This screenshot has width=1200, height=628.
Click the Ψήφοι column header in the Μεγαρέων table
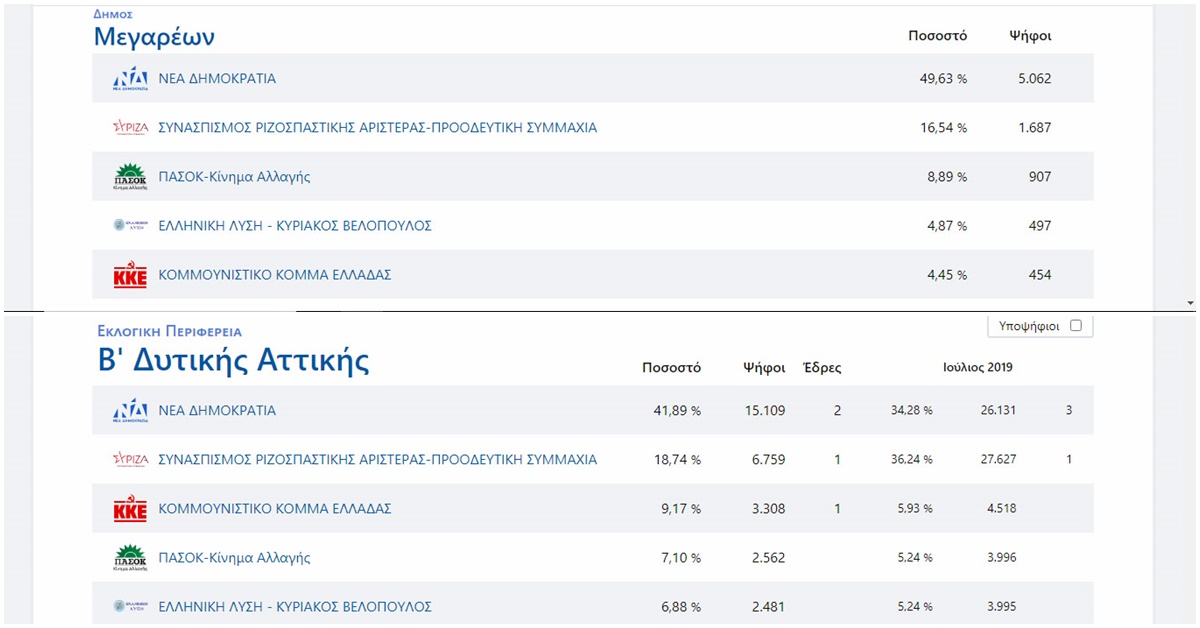pyautogui.click(x=1030, y=36)
